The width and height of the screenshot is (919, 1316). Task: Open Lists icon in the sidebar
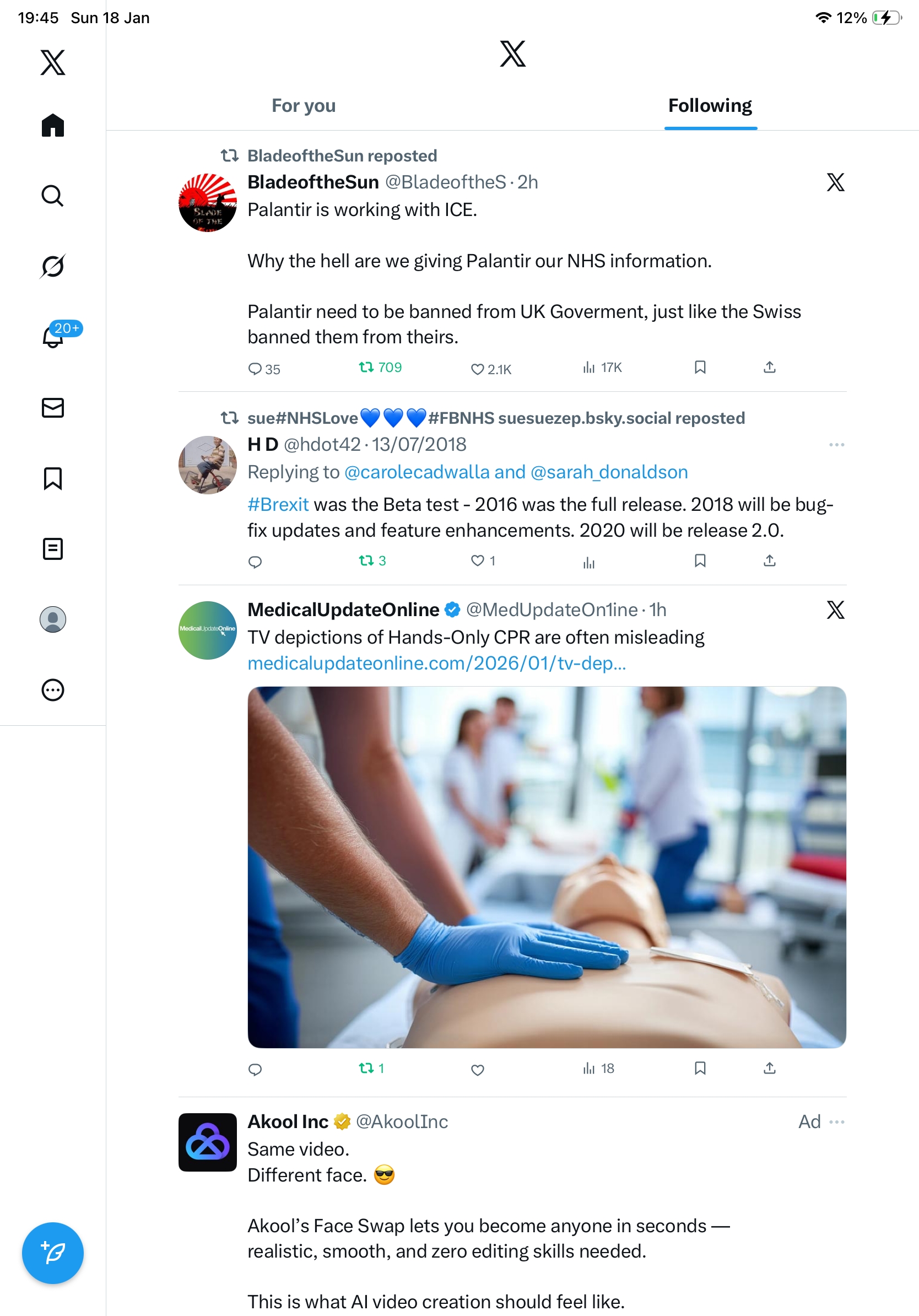pos(53,548)
